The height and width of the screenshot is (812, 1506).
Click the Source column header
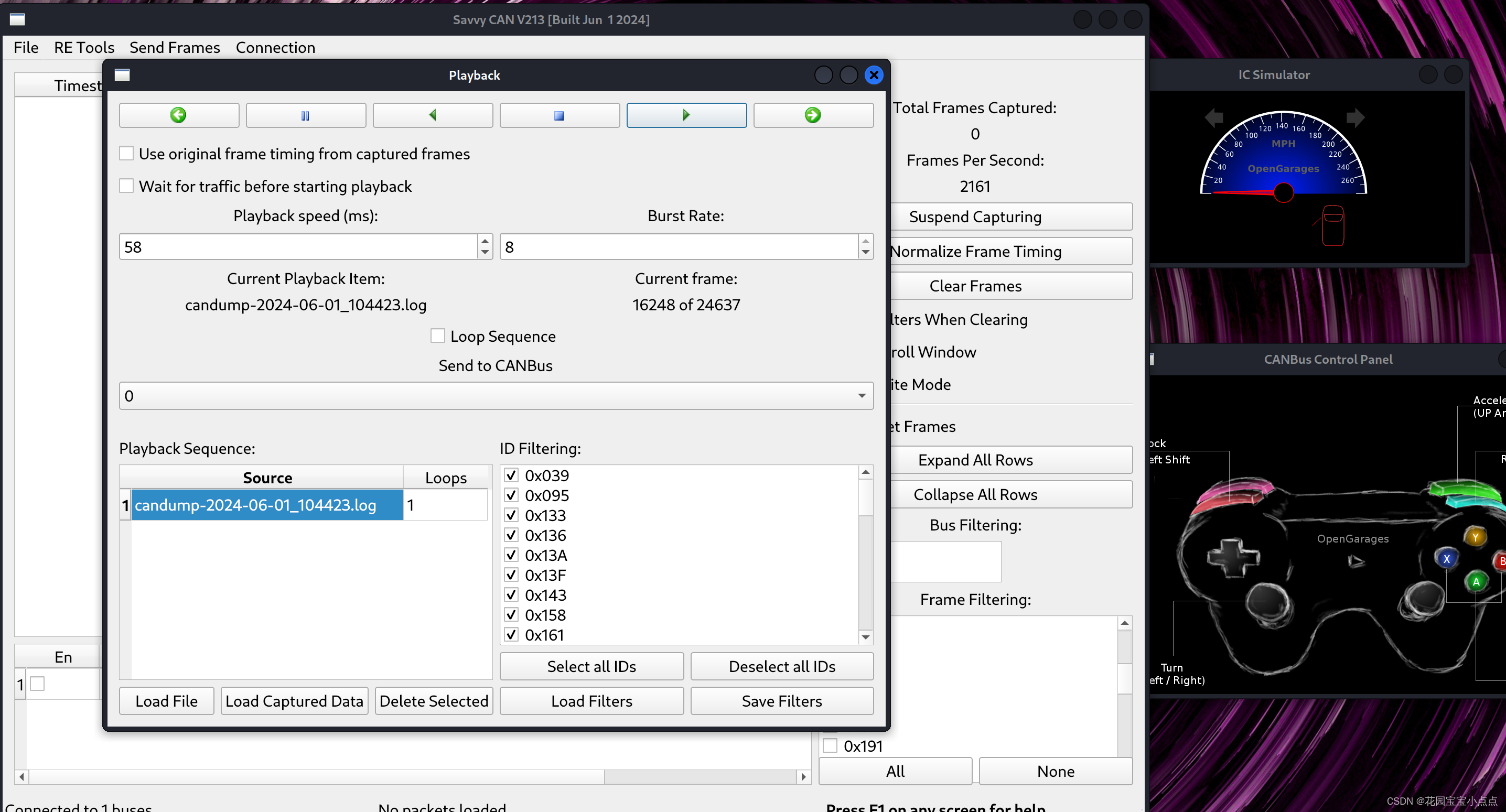267,478
